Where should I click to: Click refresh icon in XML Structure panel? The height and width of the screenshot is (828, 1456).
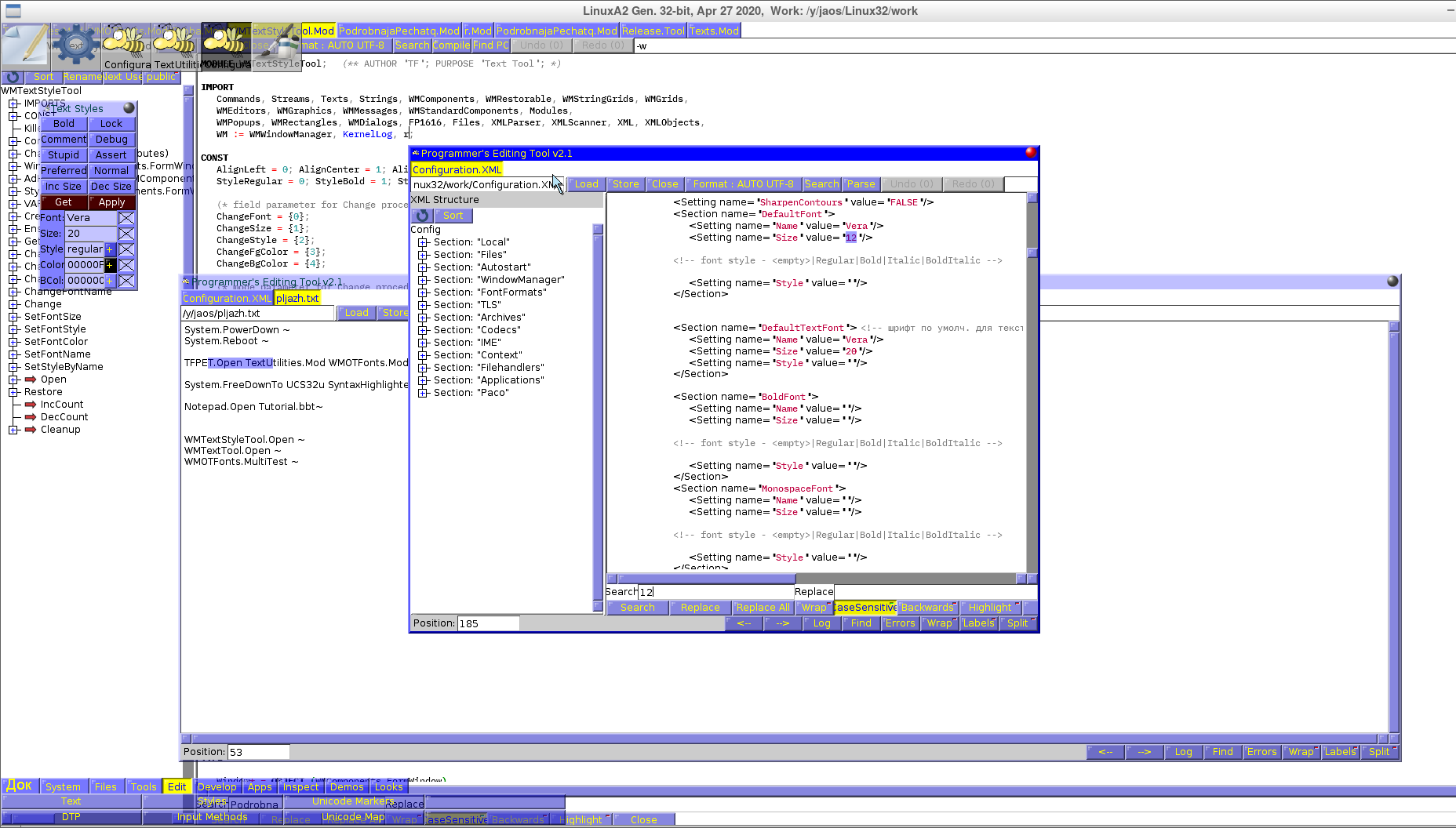[x=423, y=216]
